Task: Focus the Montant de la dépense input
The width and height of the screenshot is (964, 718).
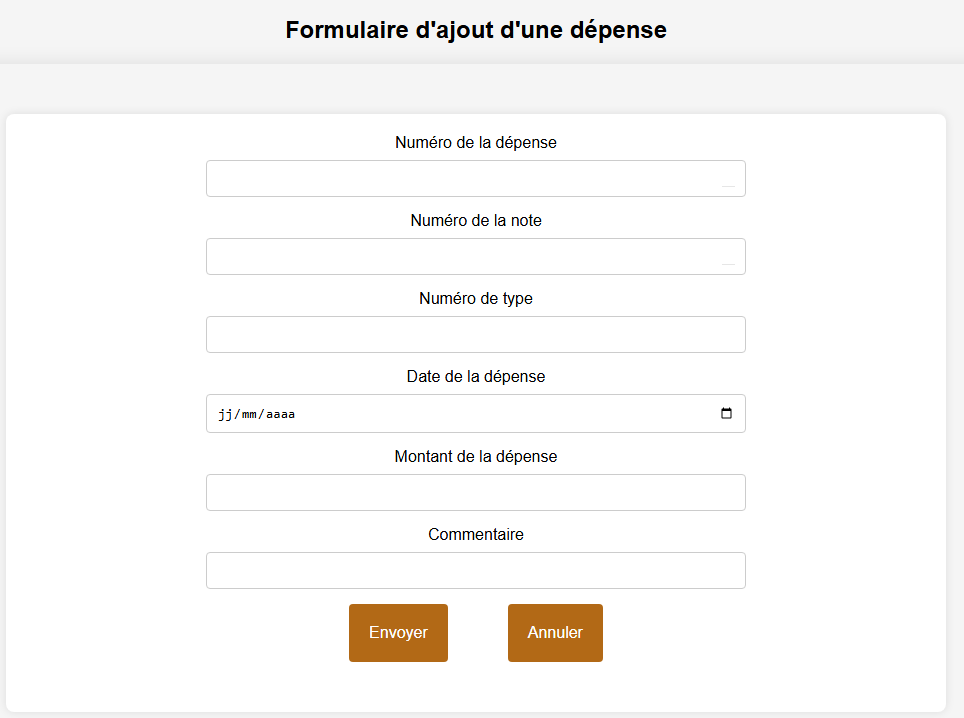Action: [475, 493]
